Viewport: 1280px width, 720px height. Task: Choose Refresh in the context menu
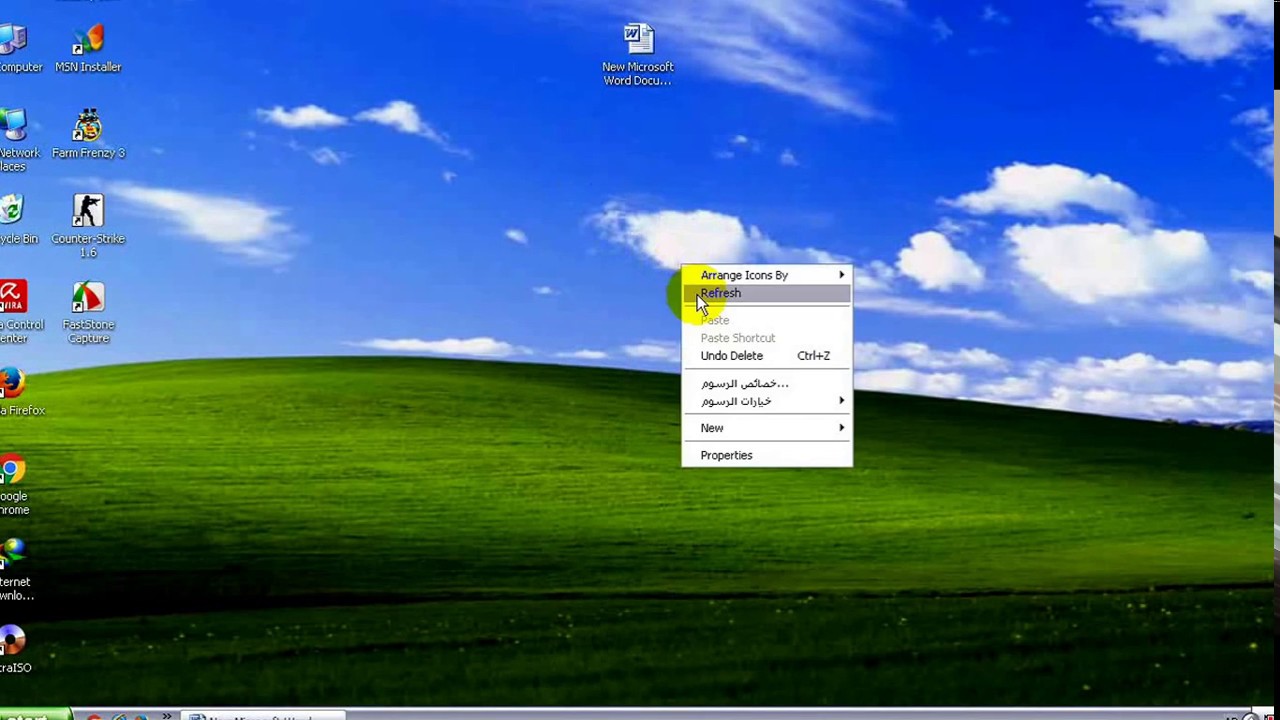(x=767, y=293)
